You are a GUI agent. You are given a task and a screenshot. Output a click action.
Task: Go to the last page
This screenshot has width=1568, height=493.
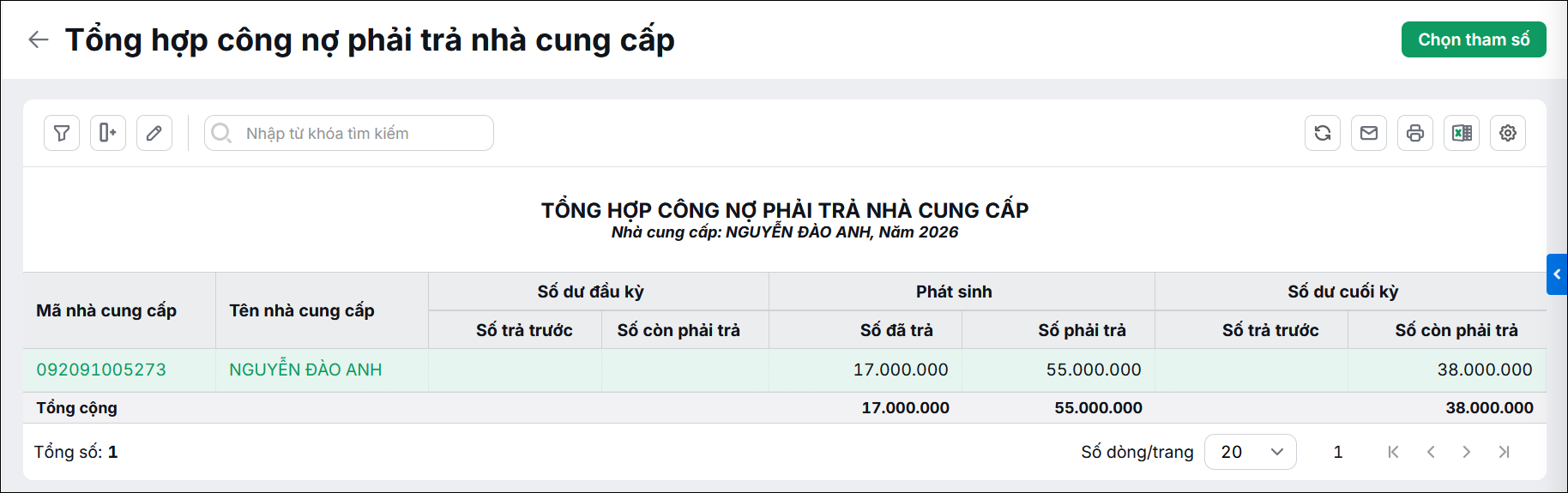coord(1504,452)
